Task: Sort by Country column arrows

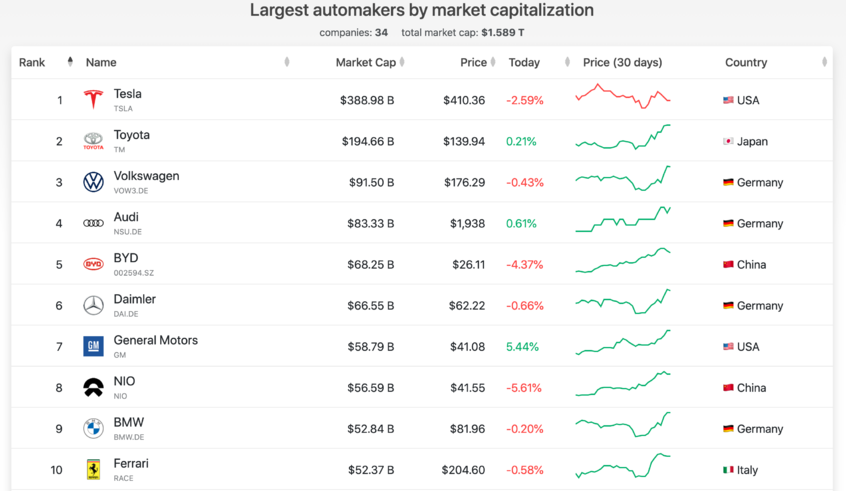Action: 824,62
